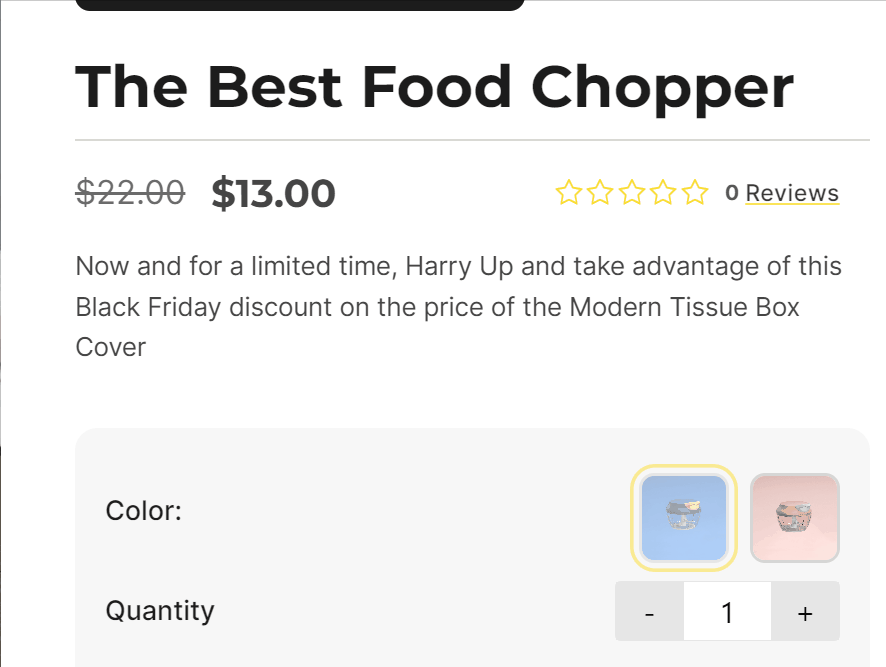Click the fourth rating star
The image size is (886, 667).
[x=663, y=193]
